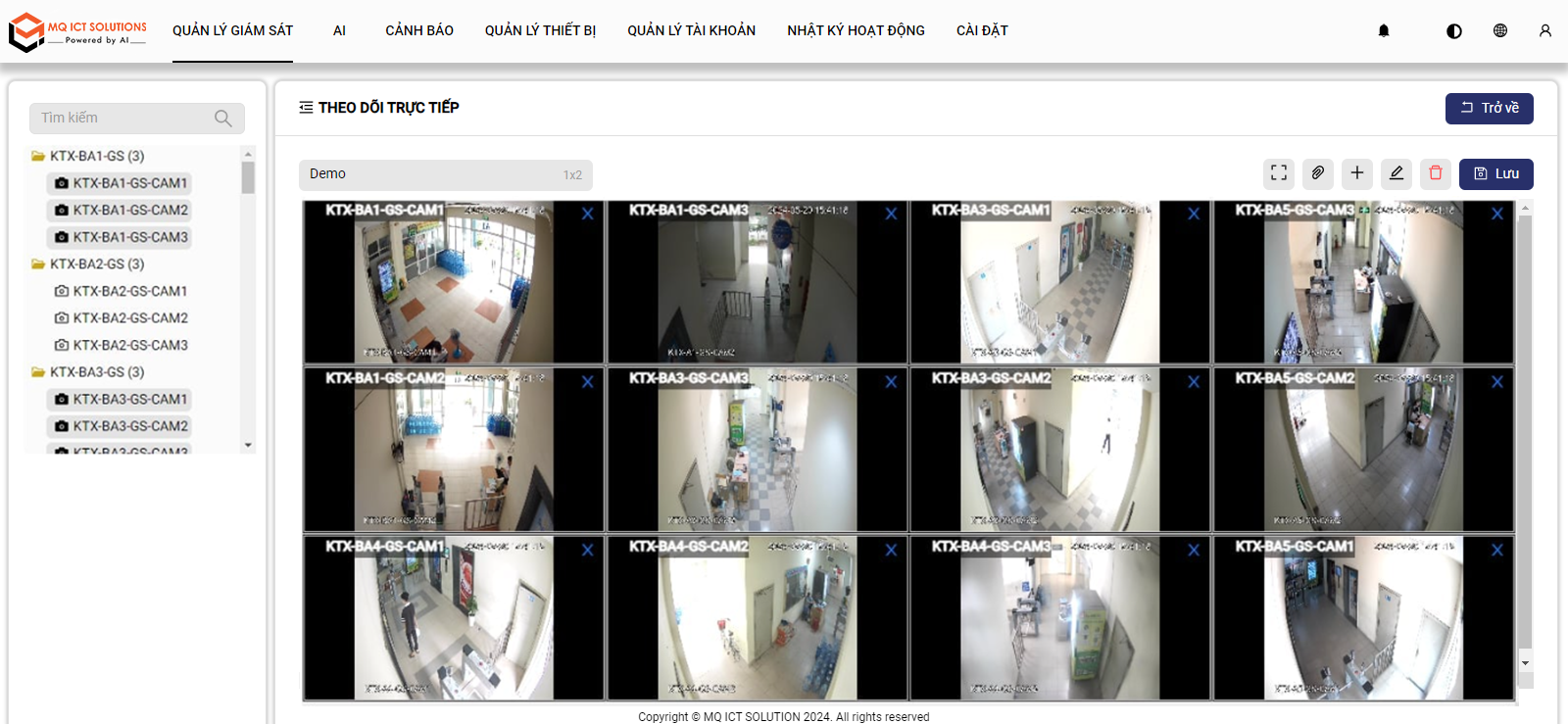The image size is (1568, 724).
Task: Close the KTX-BA1-GS-CAM3 video tile
Action: [891, 214]
